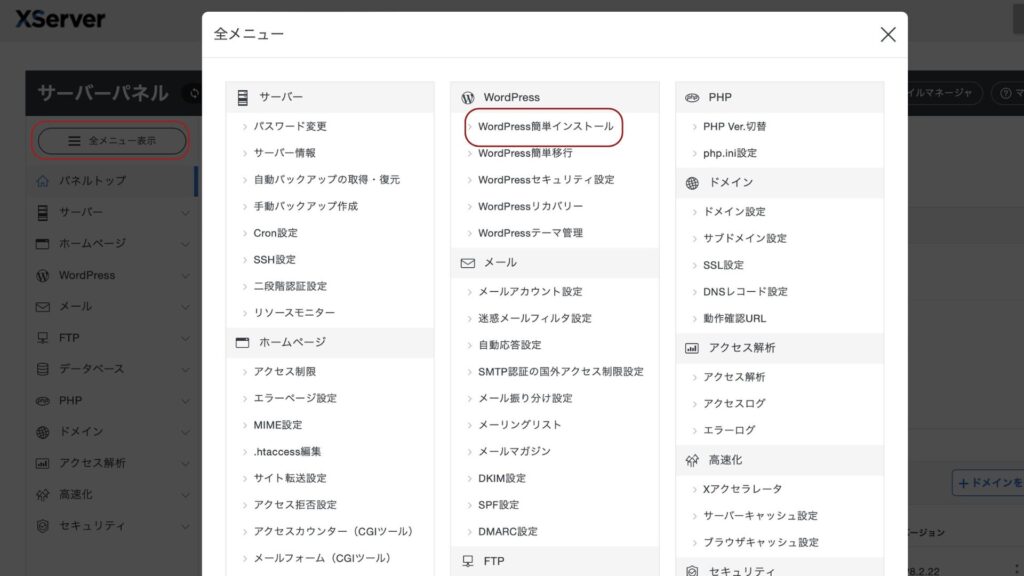Open エラーログ under アクセス解析
The height and width of the screenshot is (576, 1024).
(729, 430)
